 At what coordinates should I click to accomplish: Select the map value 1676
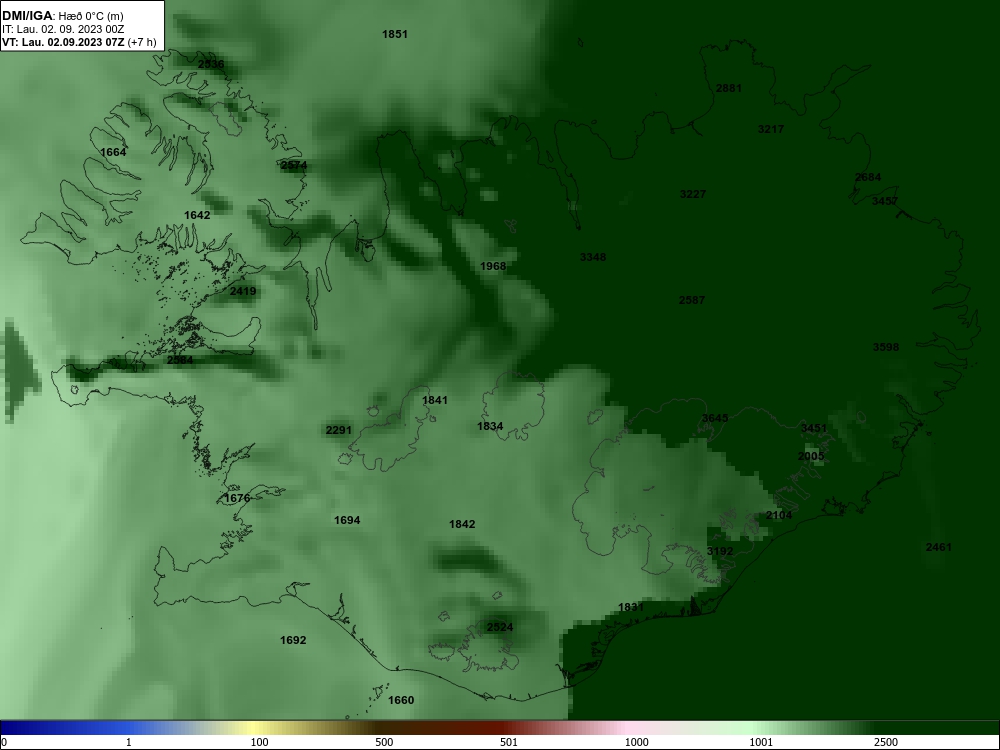tap(237, 498)
